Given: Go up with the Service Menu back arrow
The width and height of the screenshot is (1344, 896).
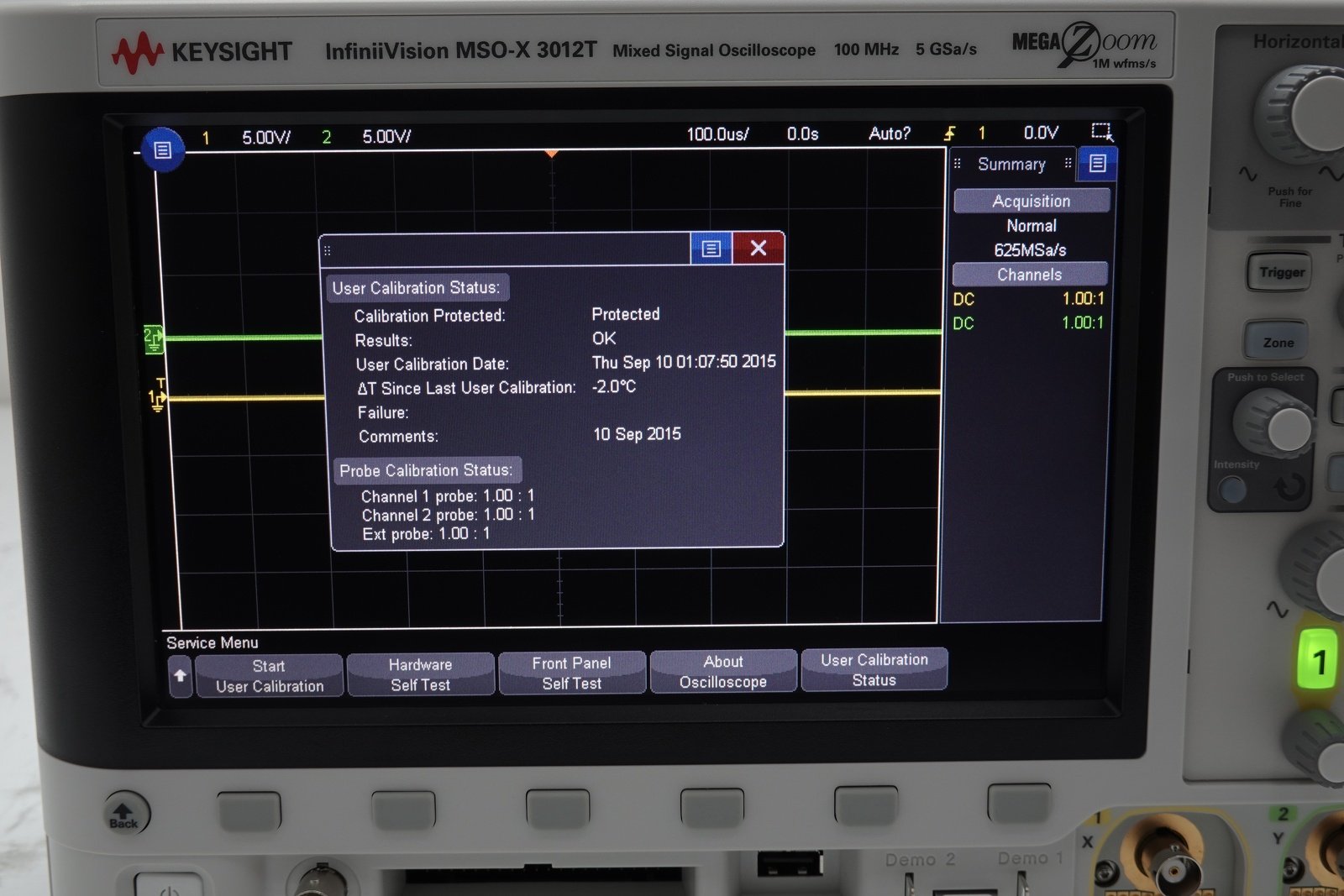Looking at the screenshot, I should [180, 676].
